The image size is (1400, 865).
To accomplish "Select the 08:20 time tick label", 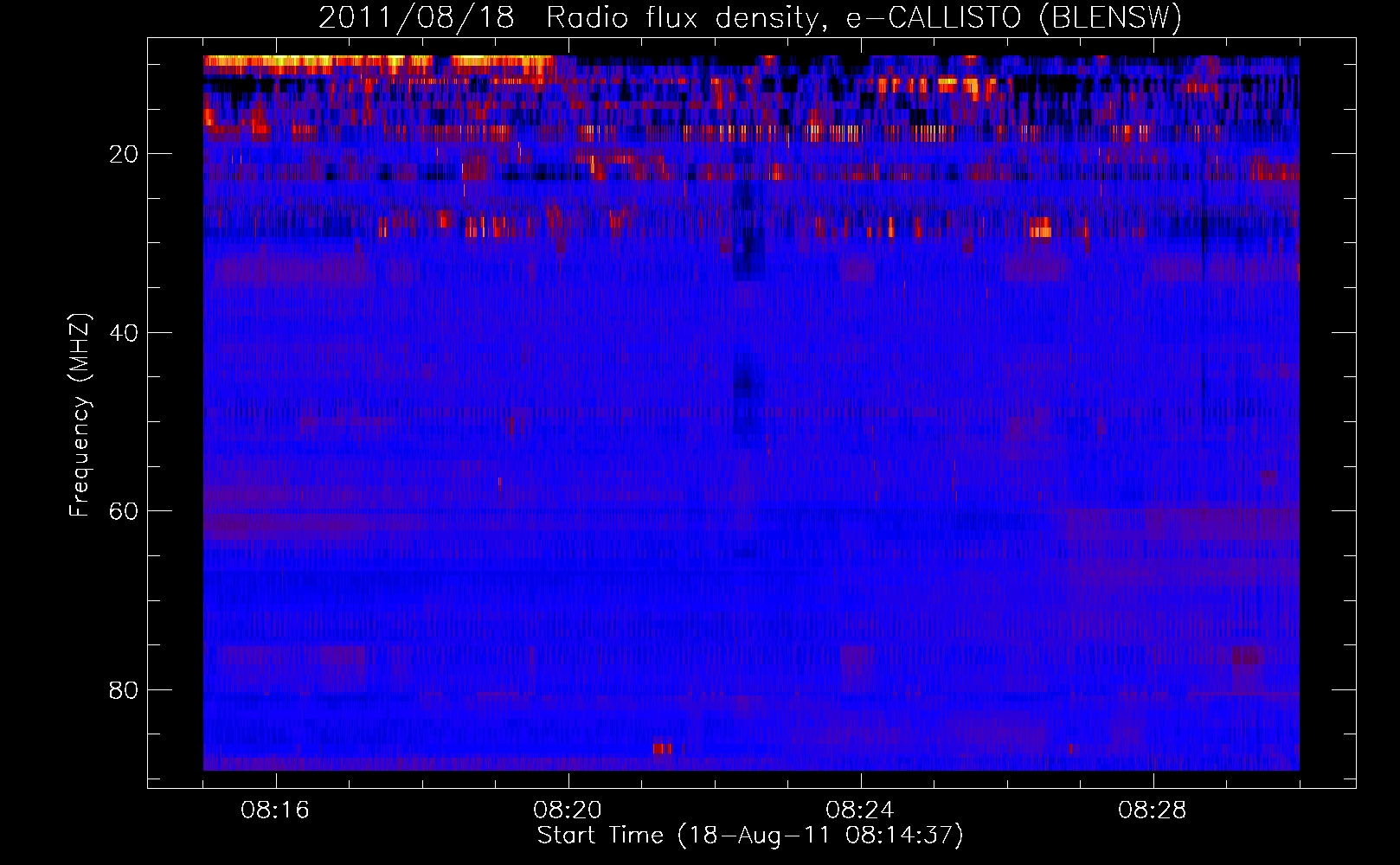I will 568,811.
